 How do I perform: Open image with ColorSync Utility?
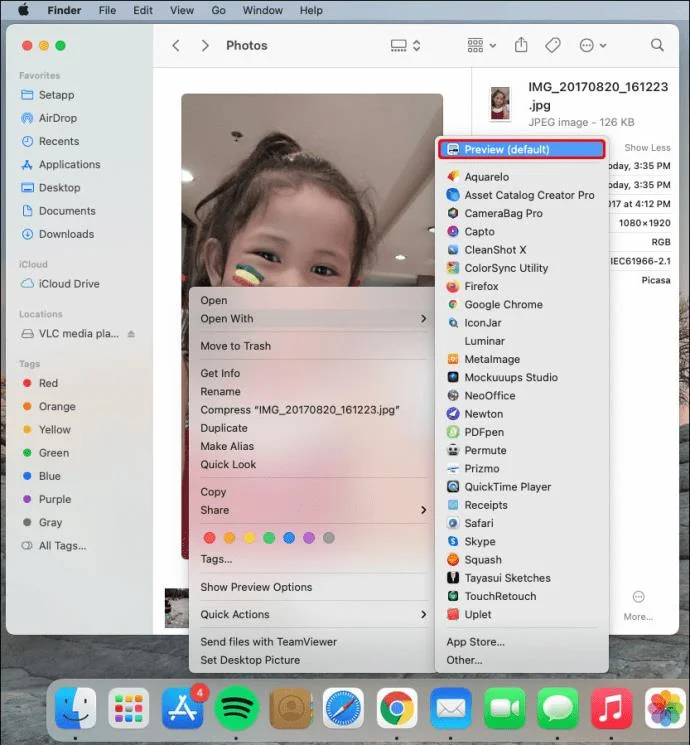[x=521, y=268]
